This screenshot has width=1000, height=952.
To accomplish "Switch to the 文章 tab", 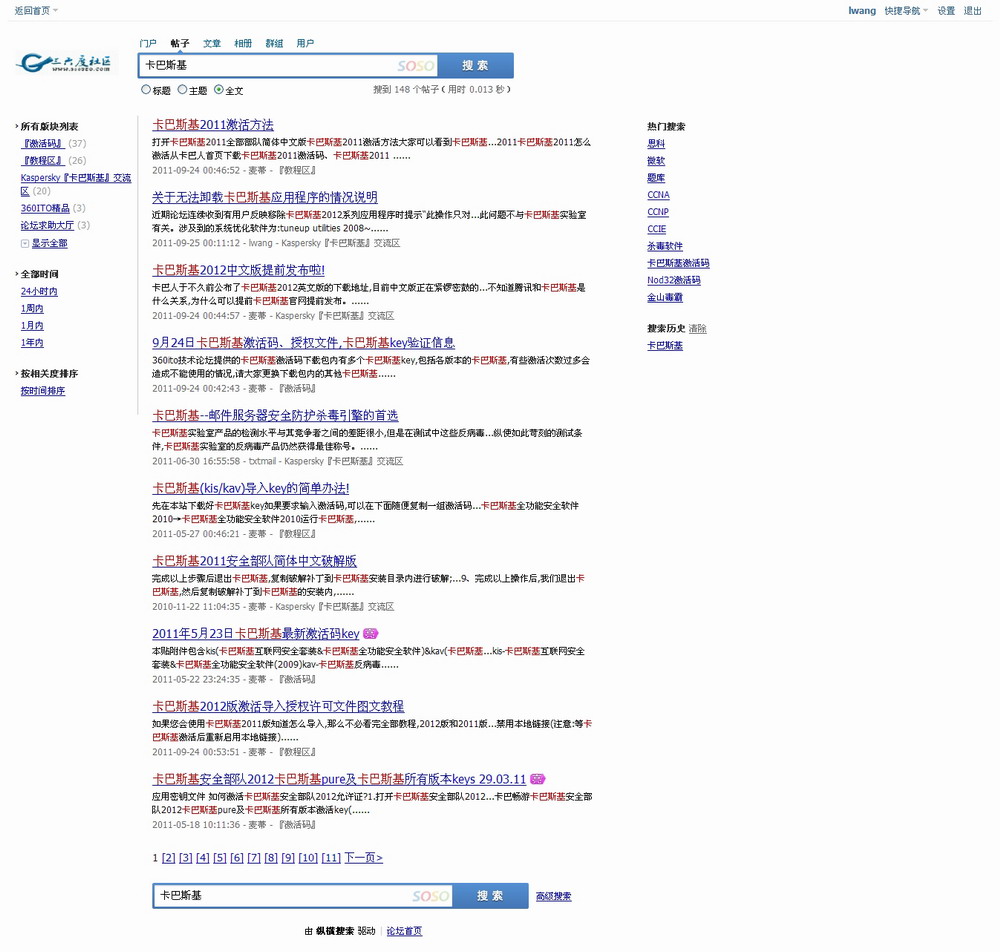I will (x=212, y=43).
